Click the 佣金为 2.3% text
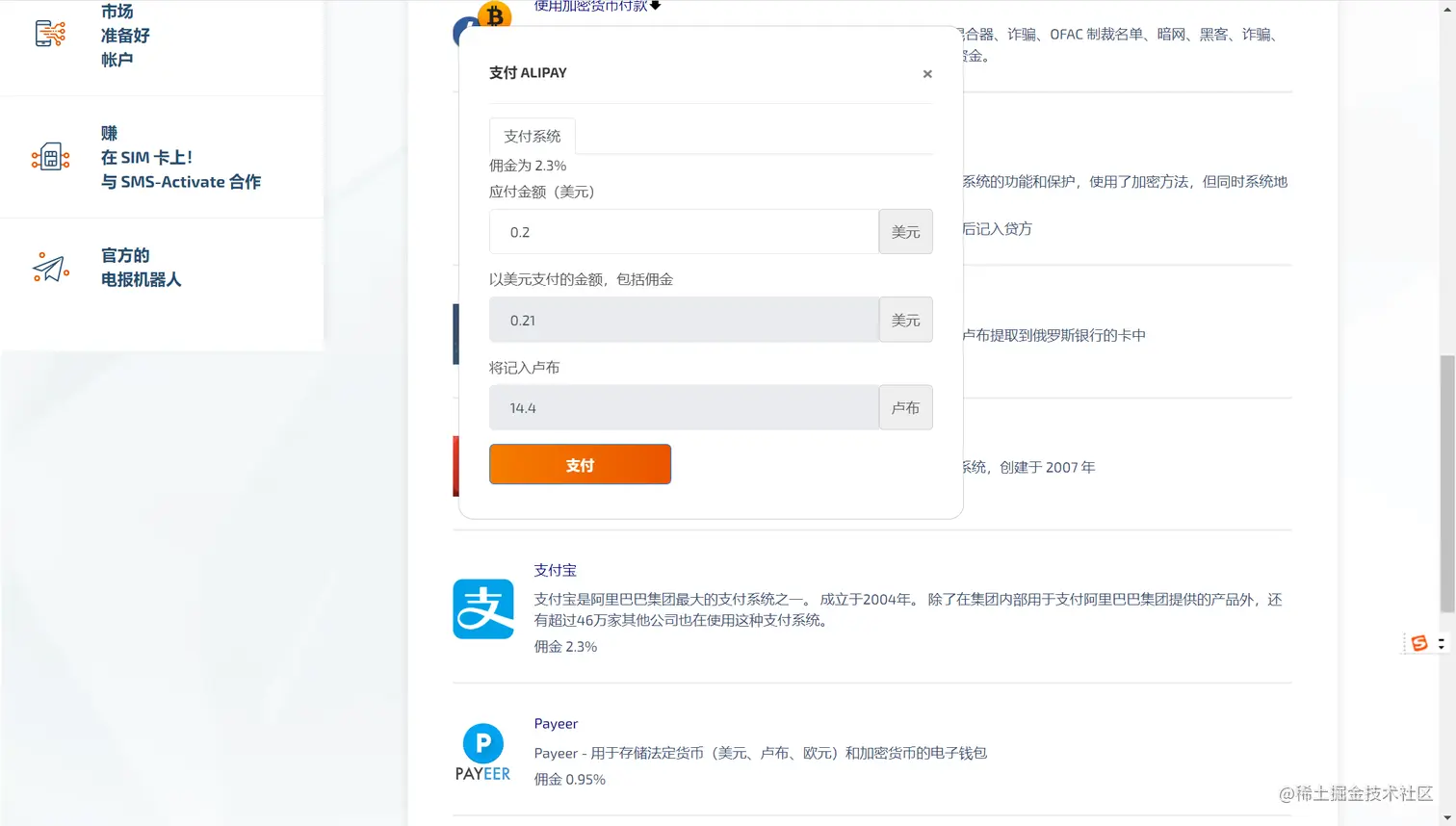The height and width of the screenshot is (826, 1456). (x=528, y=166)
